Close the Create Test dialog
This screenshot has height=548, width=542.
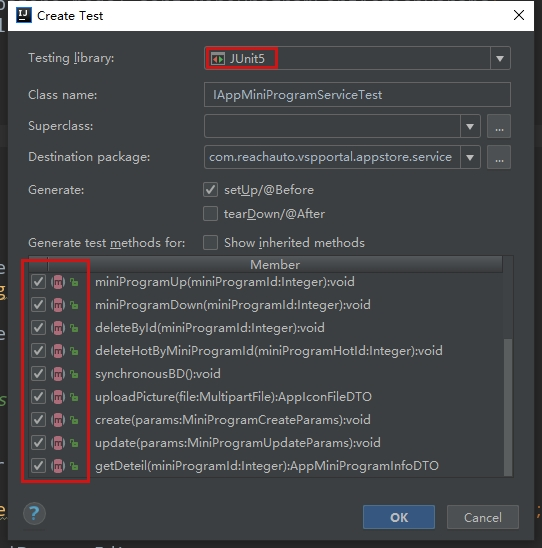[519, 15]
